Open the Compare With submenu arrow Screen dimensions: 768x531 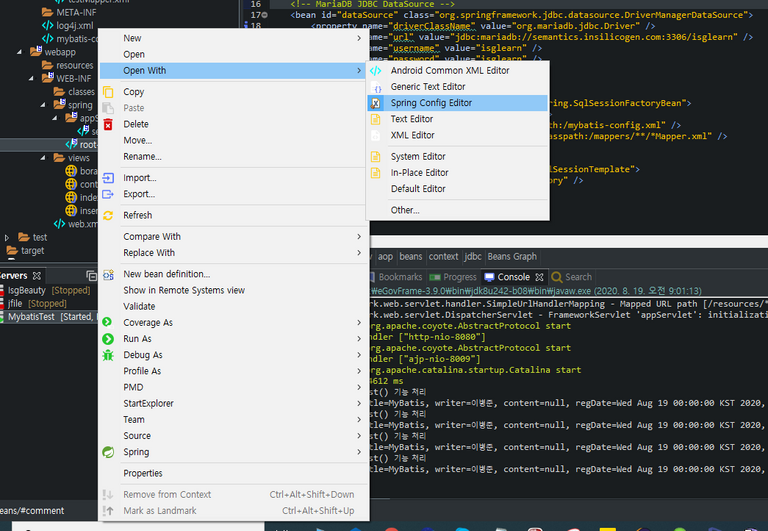point(359,237)
